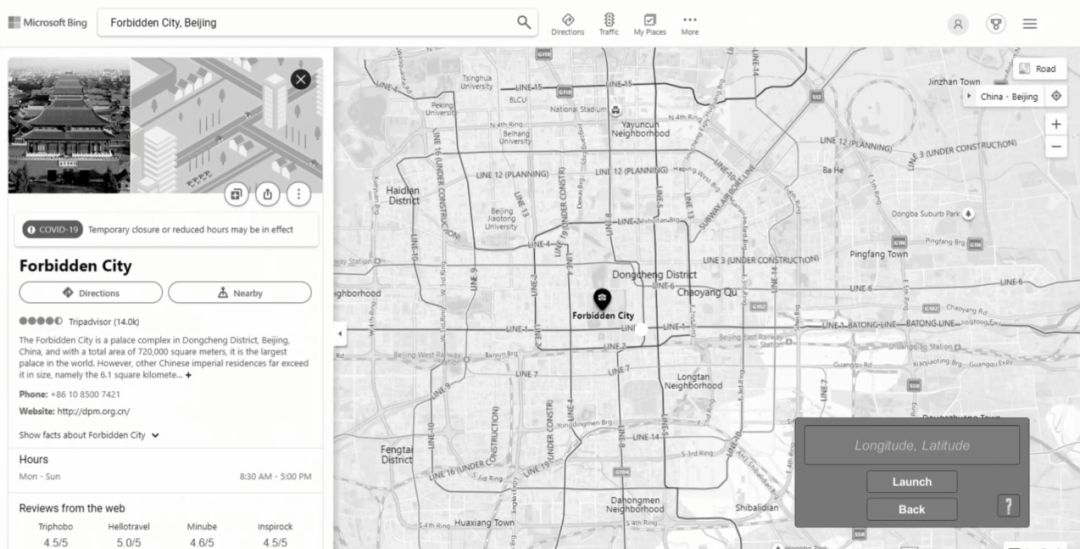Viewport: 1080px width, 549px height.
Task: Collapse the side panel with the arrow handle
Action: tap(340, 333)
